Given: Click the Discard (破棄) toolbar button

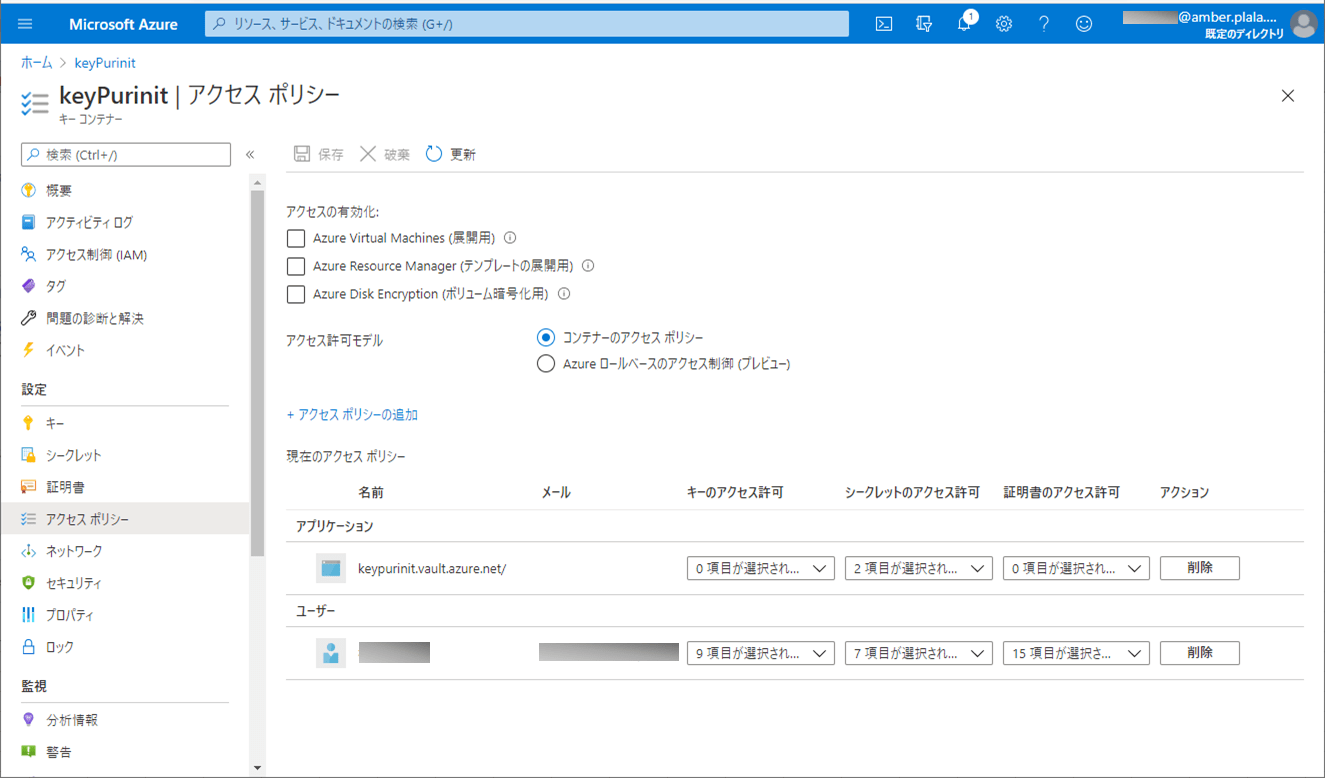Looking at the screenshot, I should [385, 154].
